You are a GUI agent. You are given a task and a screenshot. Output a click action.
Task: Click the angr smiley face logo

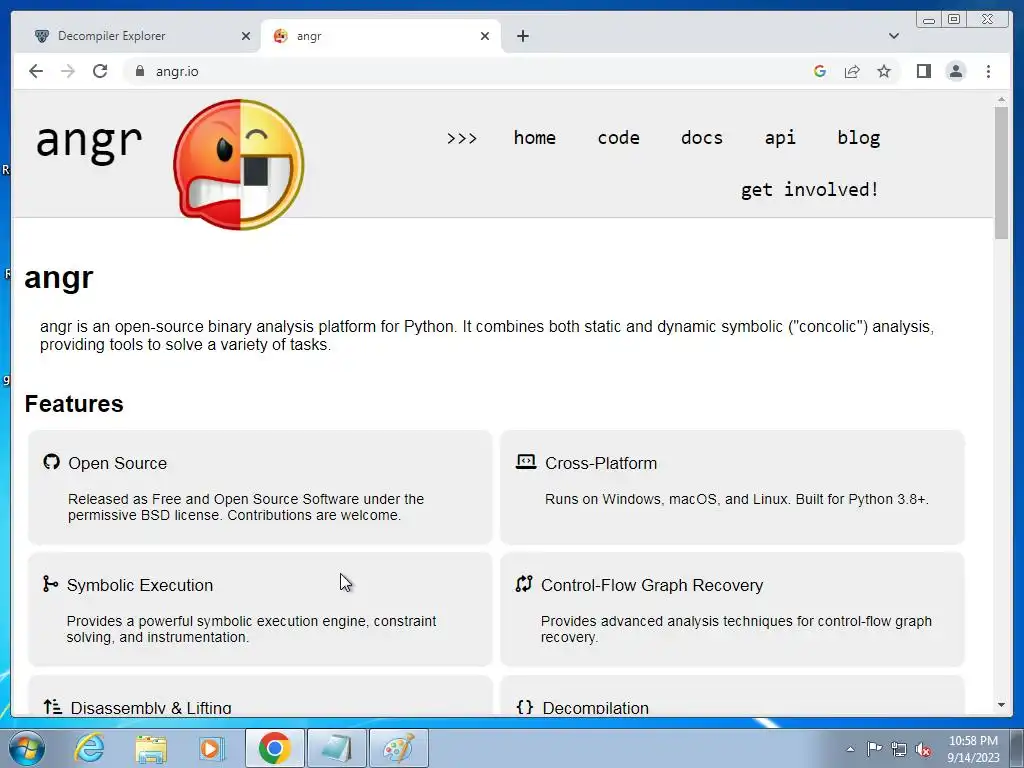point(239,164)
